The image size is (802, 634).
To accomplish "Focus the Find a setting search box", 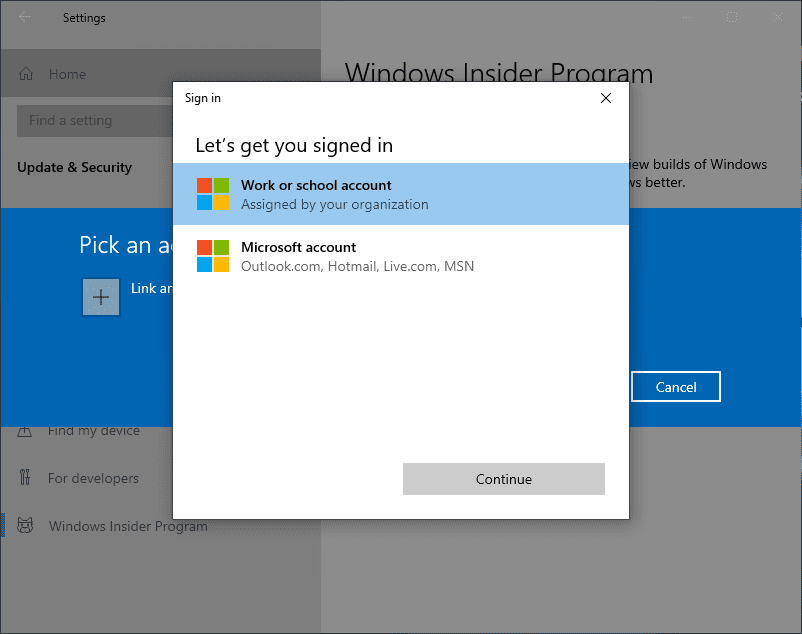I will [x=95, y=121].
